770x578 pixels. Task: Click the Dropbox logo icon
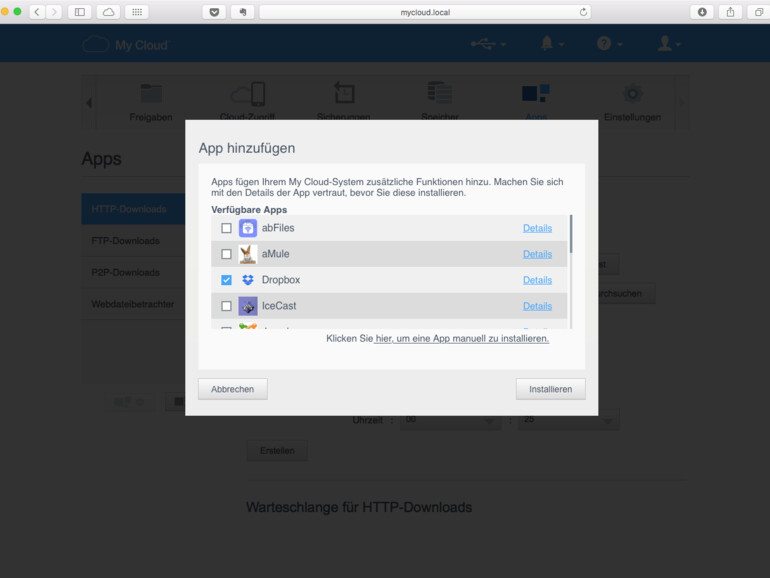(x=248, y=280)
